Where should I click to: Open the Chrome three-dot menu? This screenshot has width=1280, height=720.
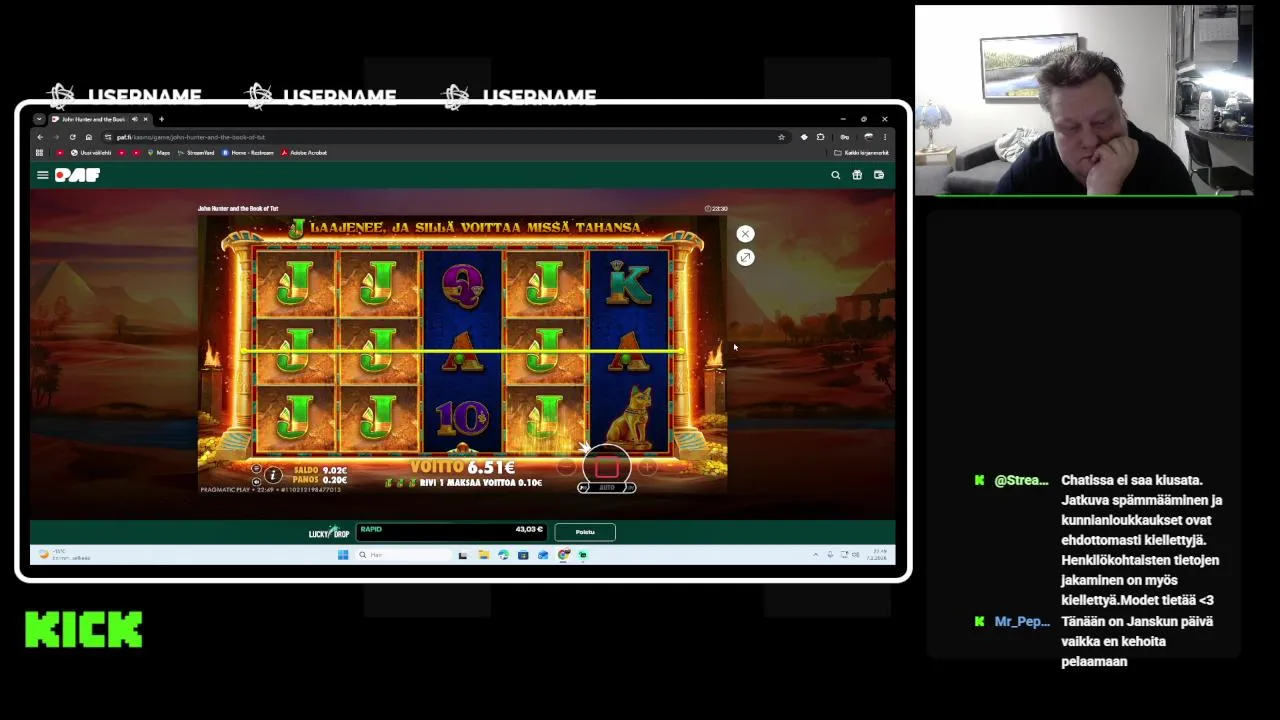point(884,137)
